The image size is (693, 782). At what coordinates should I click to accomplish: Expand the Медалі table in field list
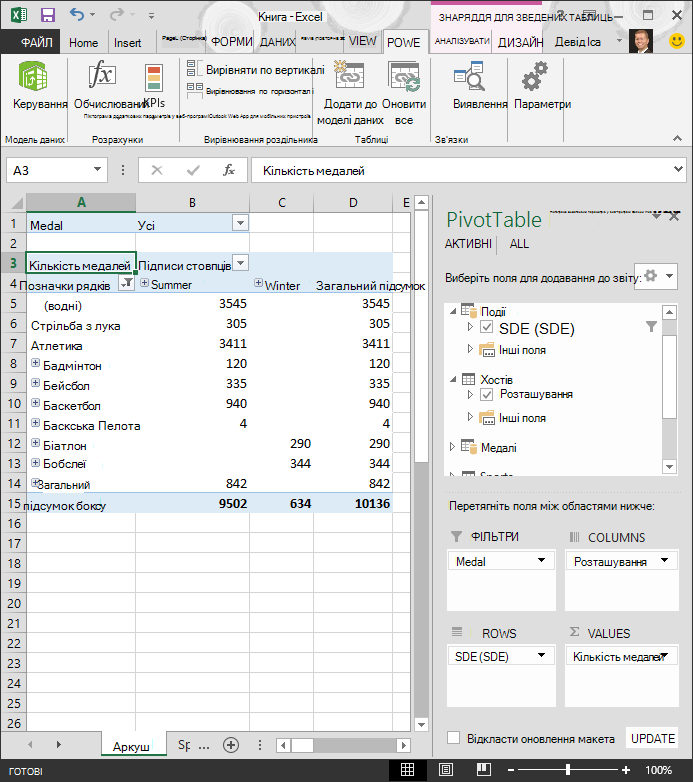tap(452, 447)
